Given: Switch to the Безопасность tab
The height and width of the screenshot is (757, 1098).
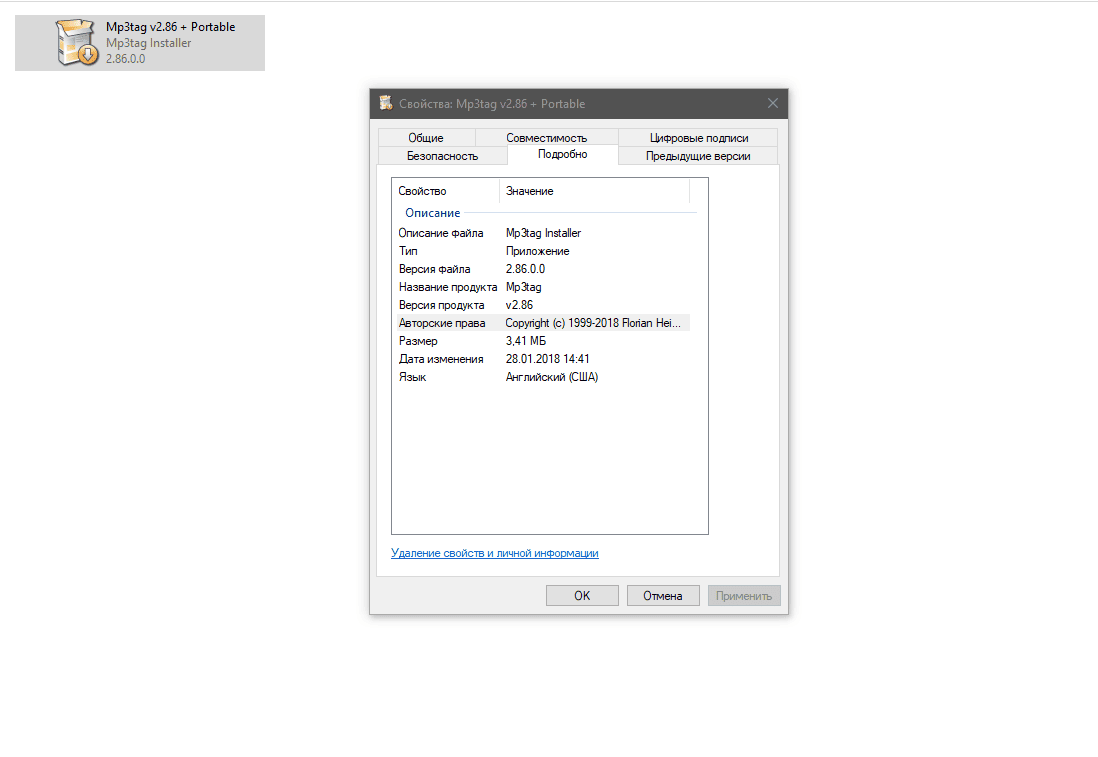Looking at the screenshot, I should [442, 156].
